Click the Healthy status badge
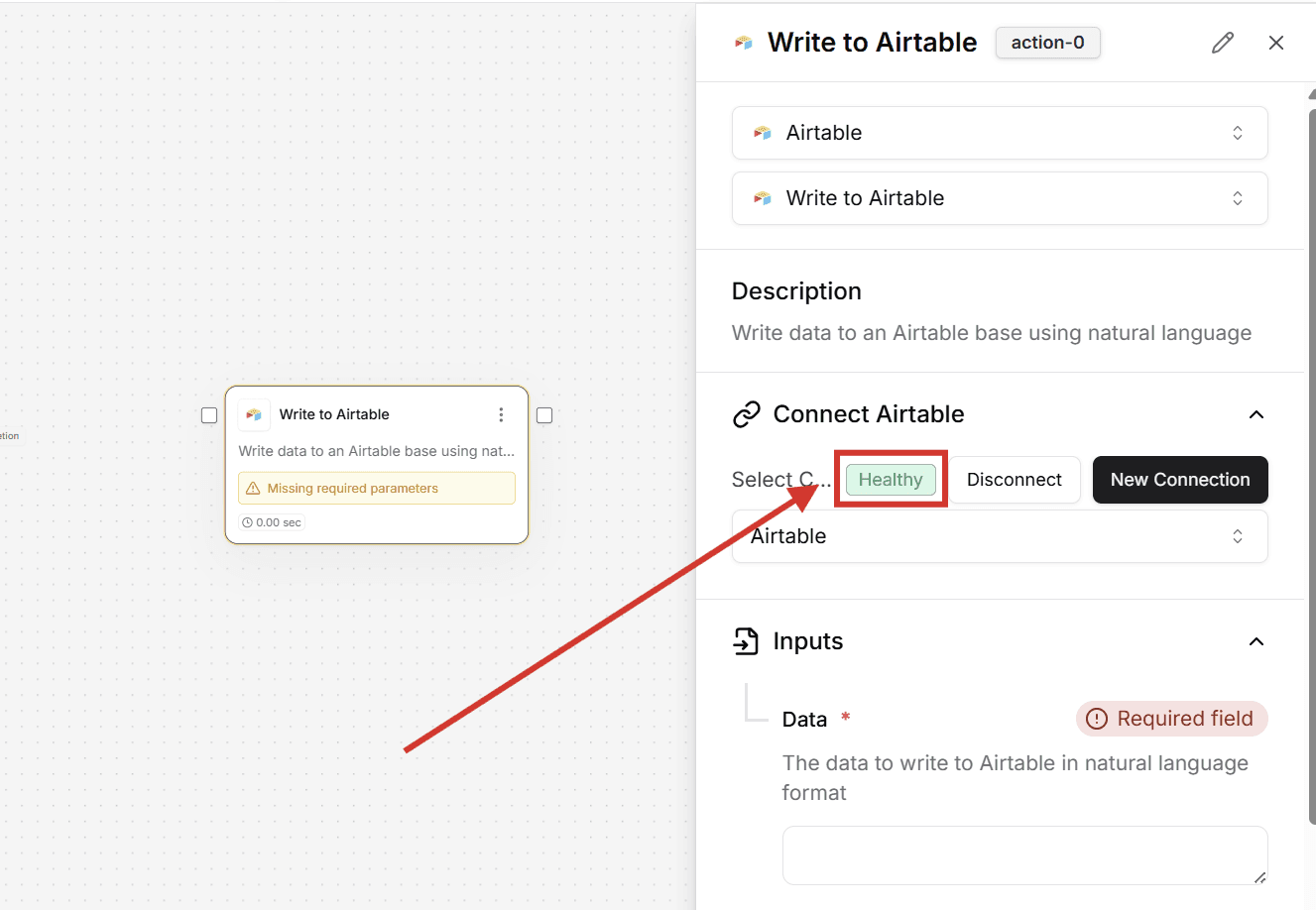 click(x=891, y=480)
